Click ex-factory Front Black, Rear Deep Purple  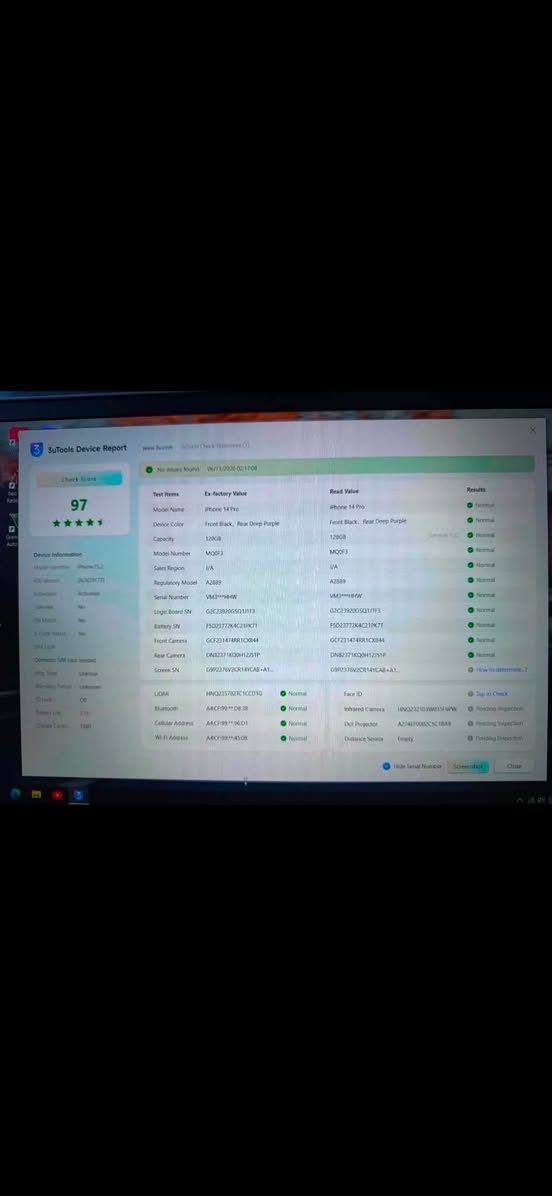click(x=242, y=524)
